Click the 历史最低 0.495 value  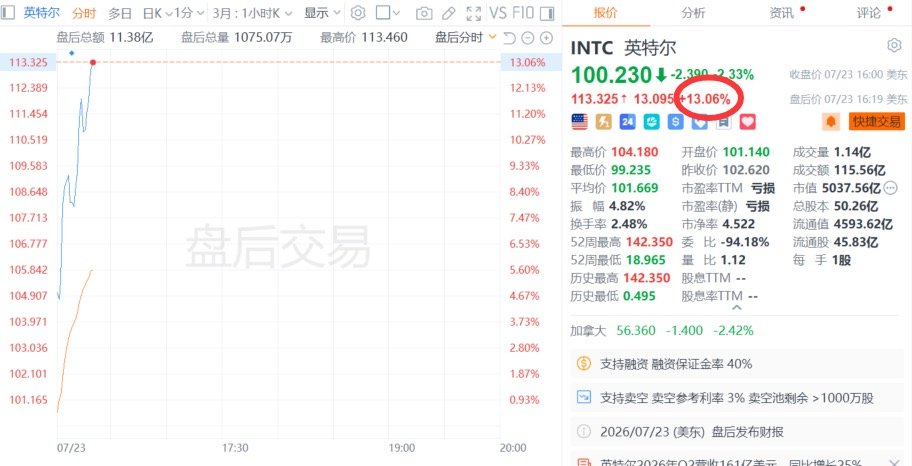pos(639,296)
